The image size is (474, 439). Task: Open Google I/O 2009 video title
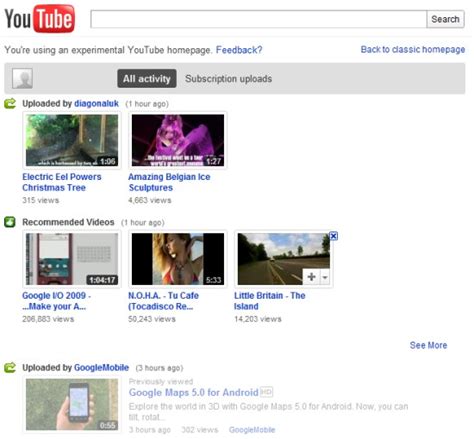coord(56,301)
